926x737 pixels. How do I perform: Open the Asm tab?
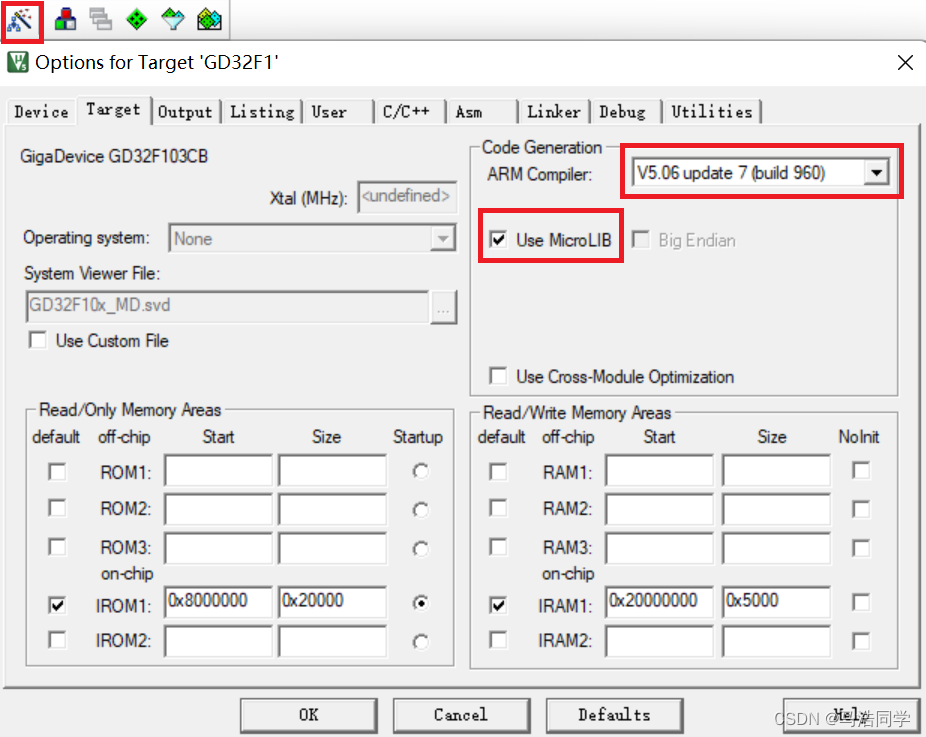pyautogui.click(x=482, y=112)
